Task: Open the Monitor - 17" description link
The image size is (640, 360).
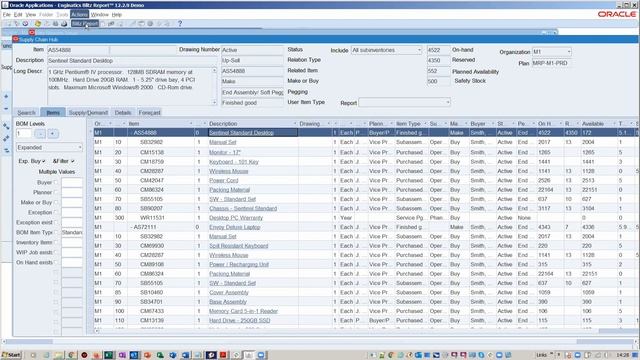Action: 225,152
